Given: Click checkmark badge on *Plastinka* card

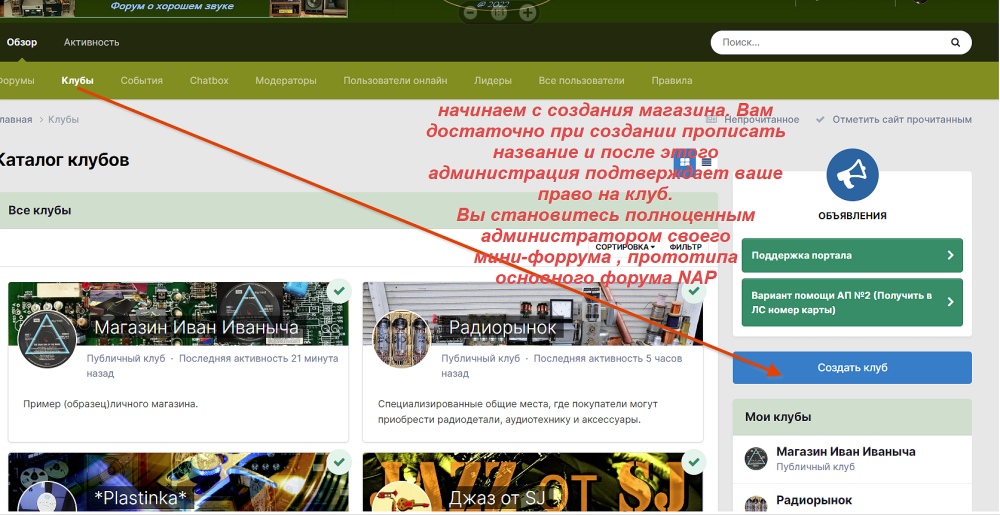Looking at the screenshot, I should pos(340,462).
